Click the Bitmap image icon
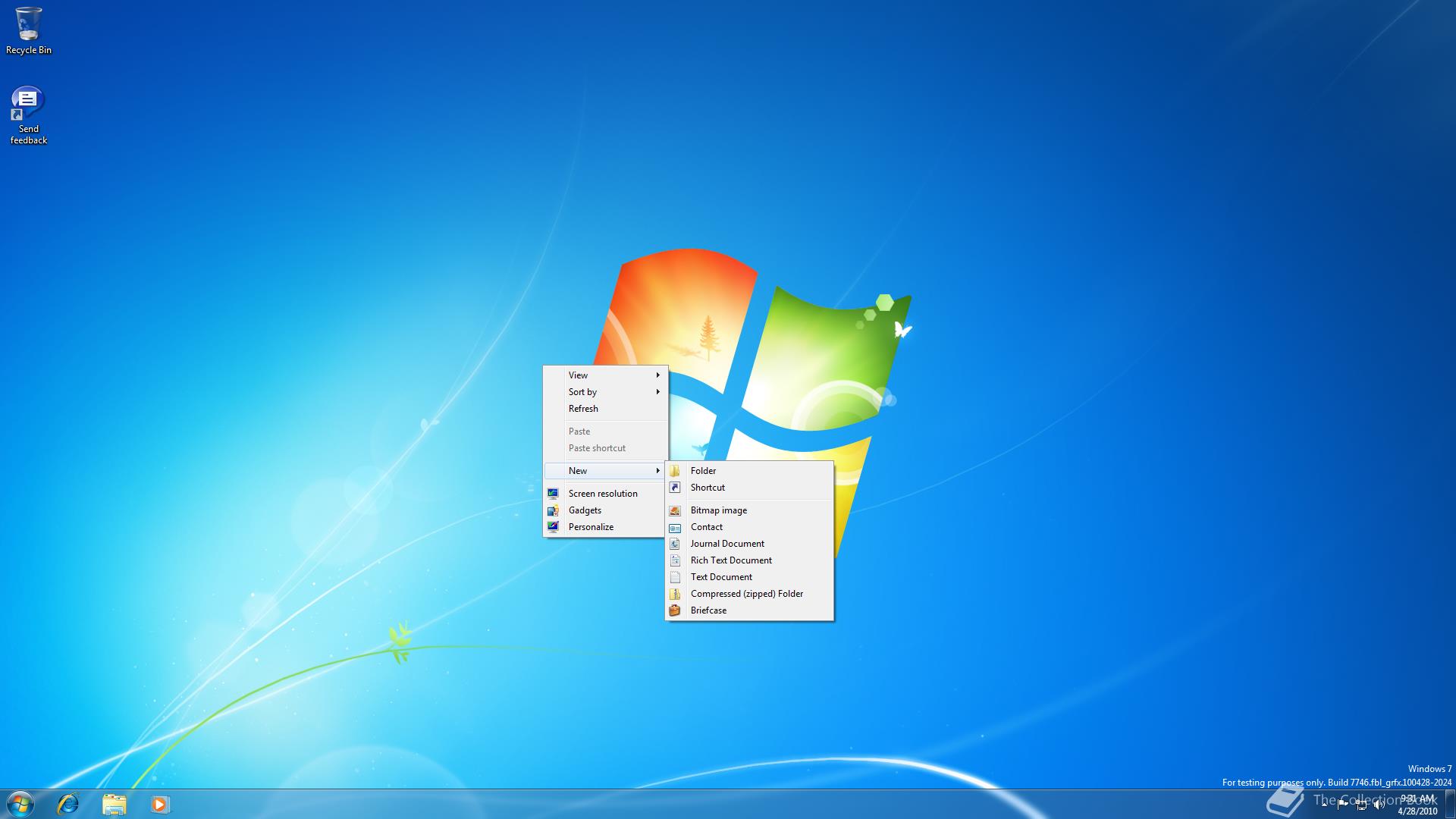The height and width of the screenshot is (819, 1456). [x=675, y=510]
